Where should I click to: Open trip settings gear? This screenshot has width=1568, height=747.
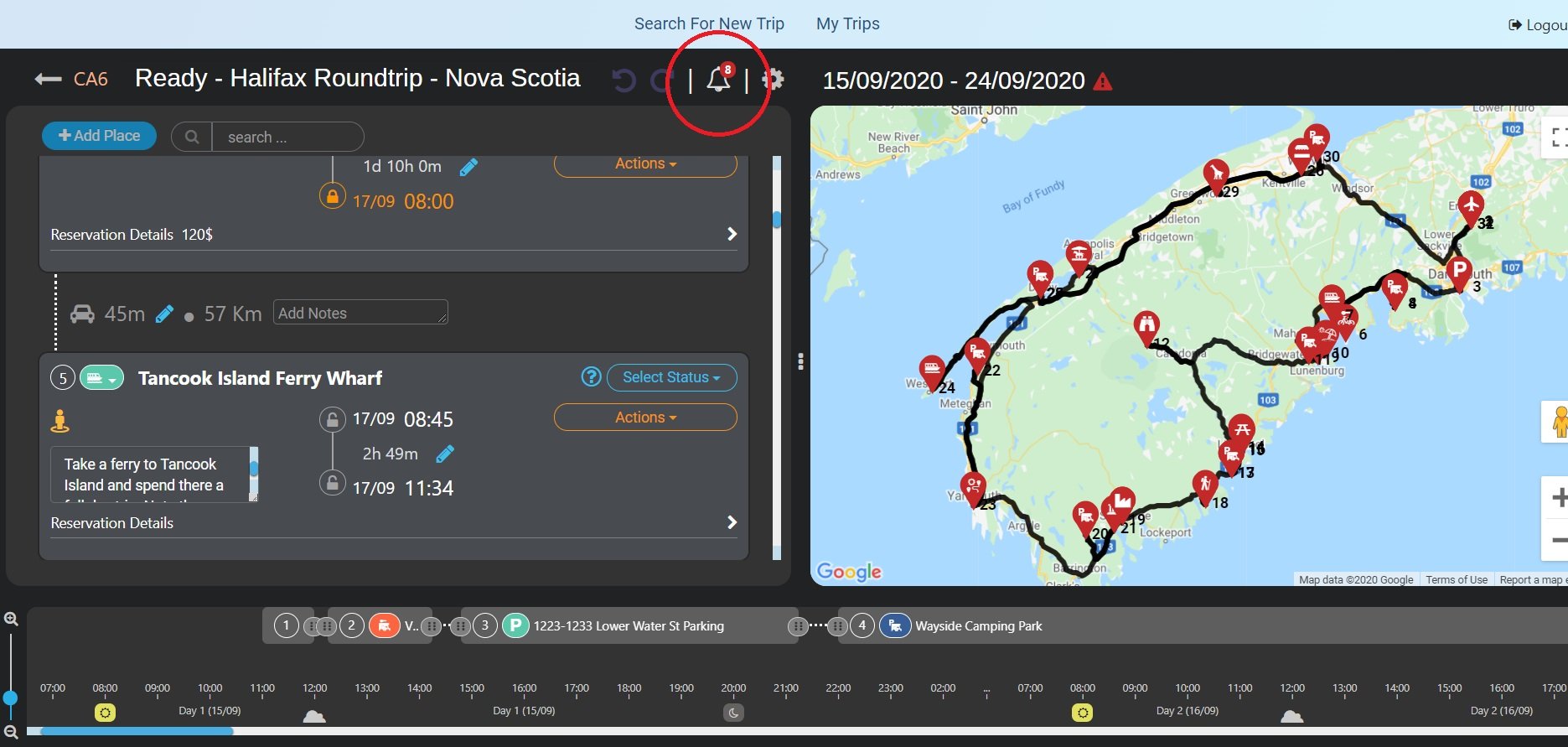[x=773, y=80]
